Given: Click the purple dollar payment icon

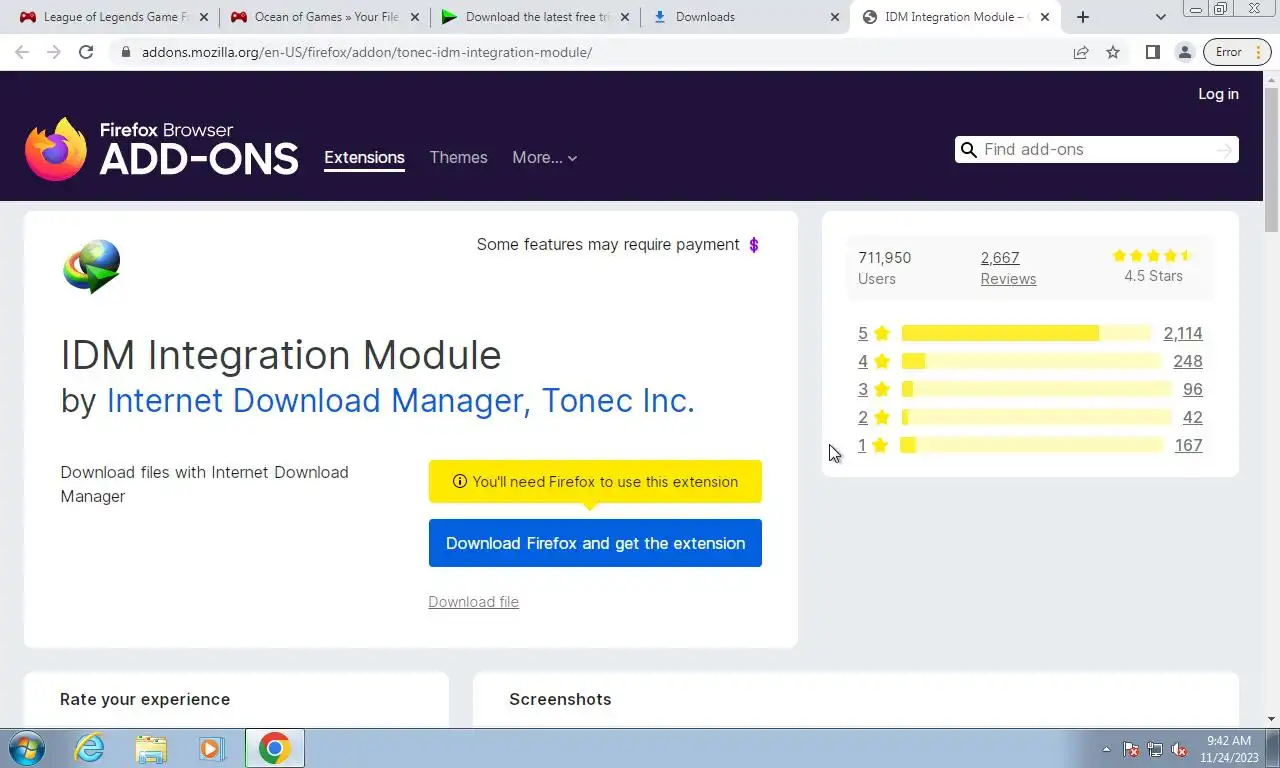Looking at the screenshot, I should click(754, 245).
